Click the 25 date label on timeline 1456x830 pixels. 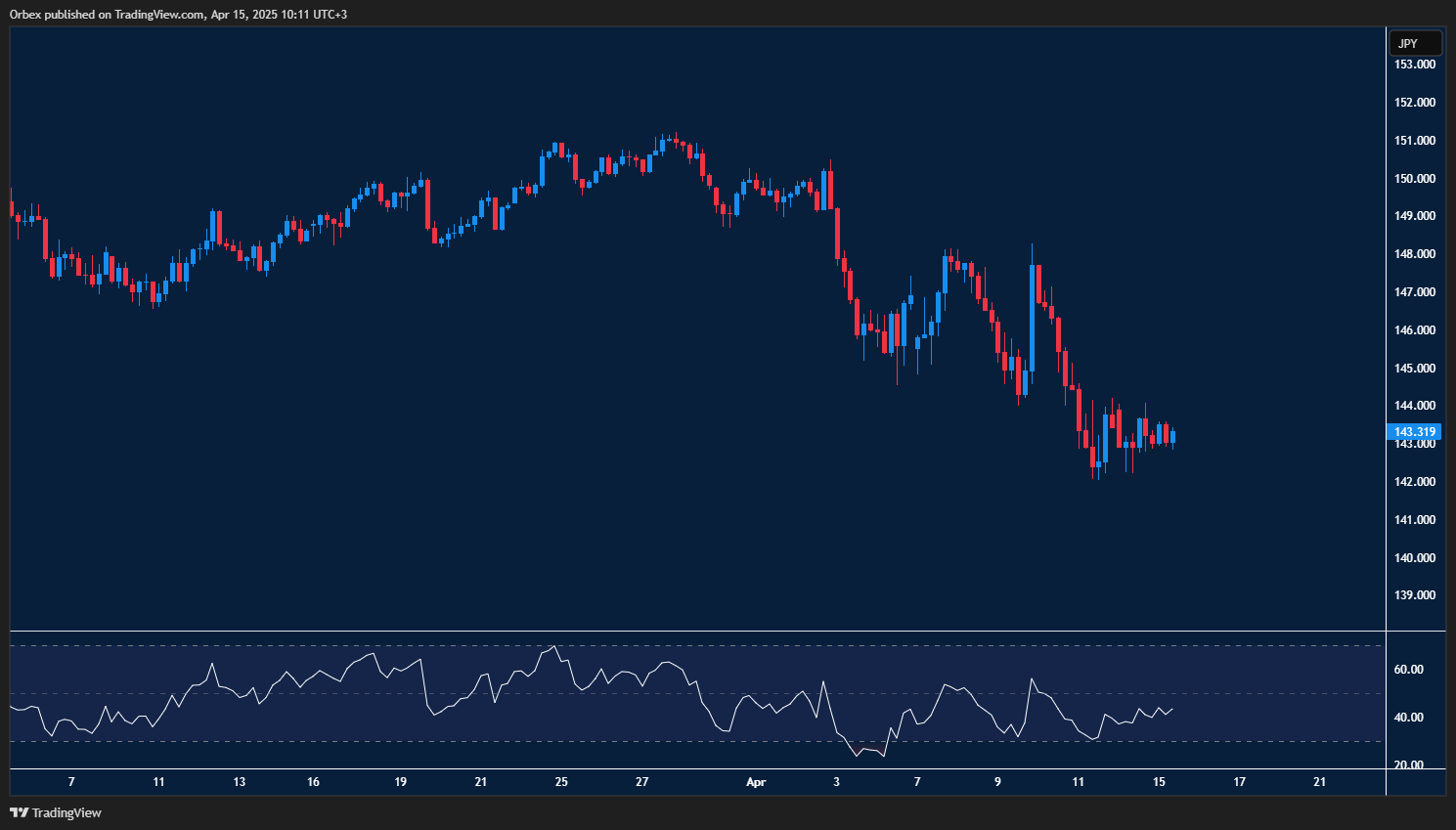[x=561, y=782]
